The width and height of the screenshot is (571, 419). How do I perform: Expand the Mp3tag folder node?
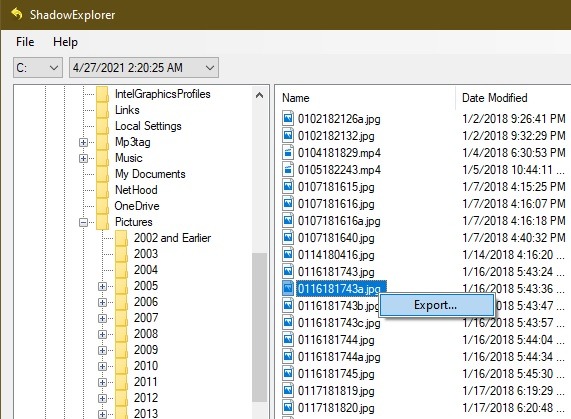[83, 142]
